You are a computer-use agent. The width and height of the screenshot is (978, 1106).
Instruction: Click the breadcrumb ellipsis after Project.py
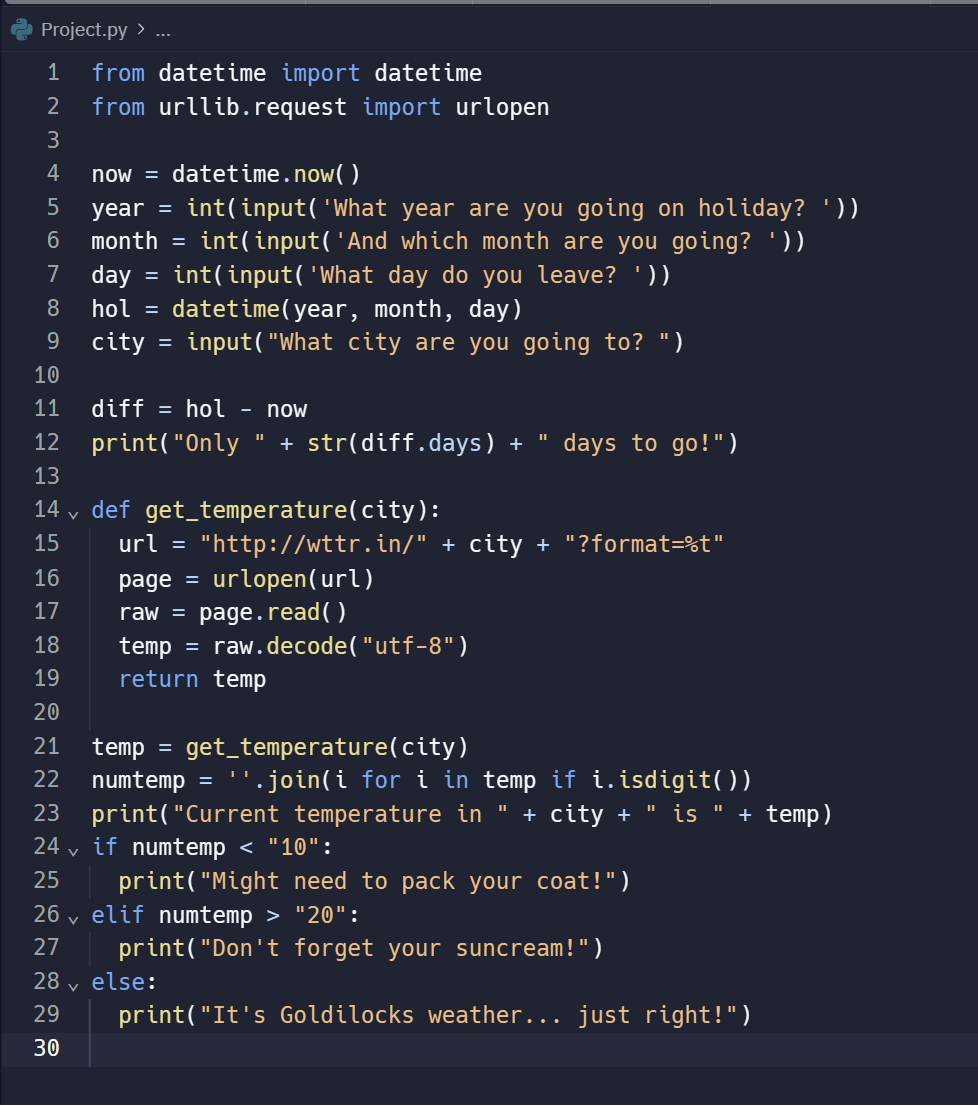click(163, 31)
